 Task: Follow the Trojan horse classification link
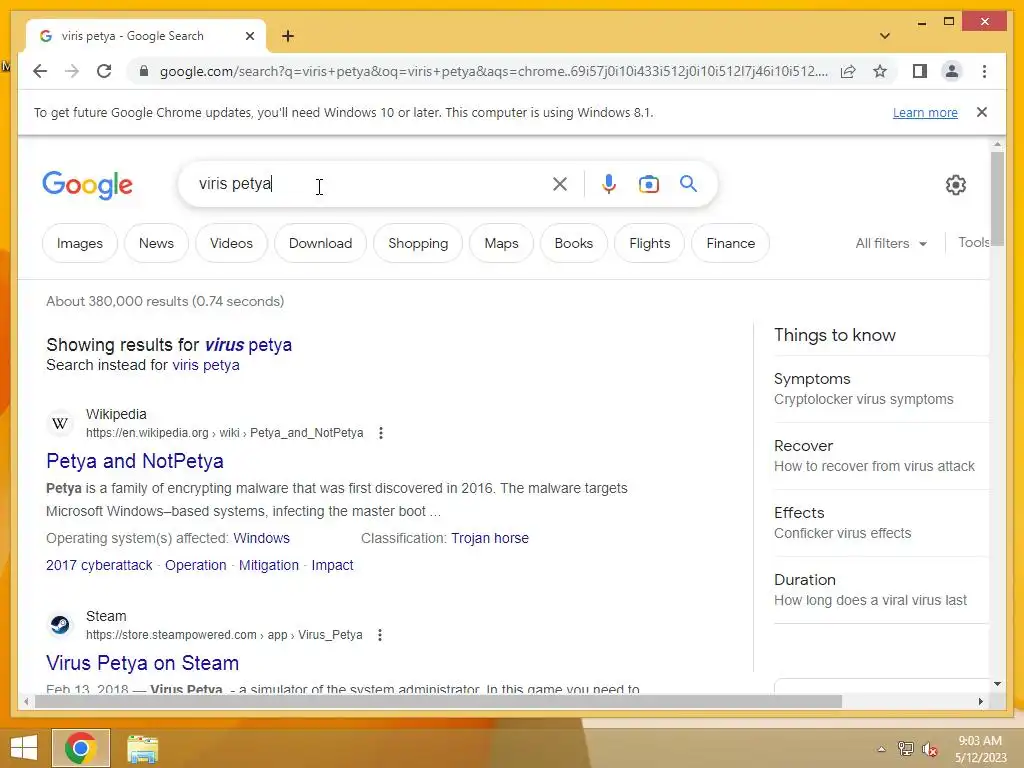coord(490,538)
